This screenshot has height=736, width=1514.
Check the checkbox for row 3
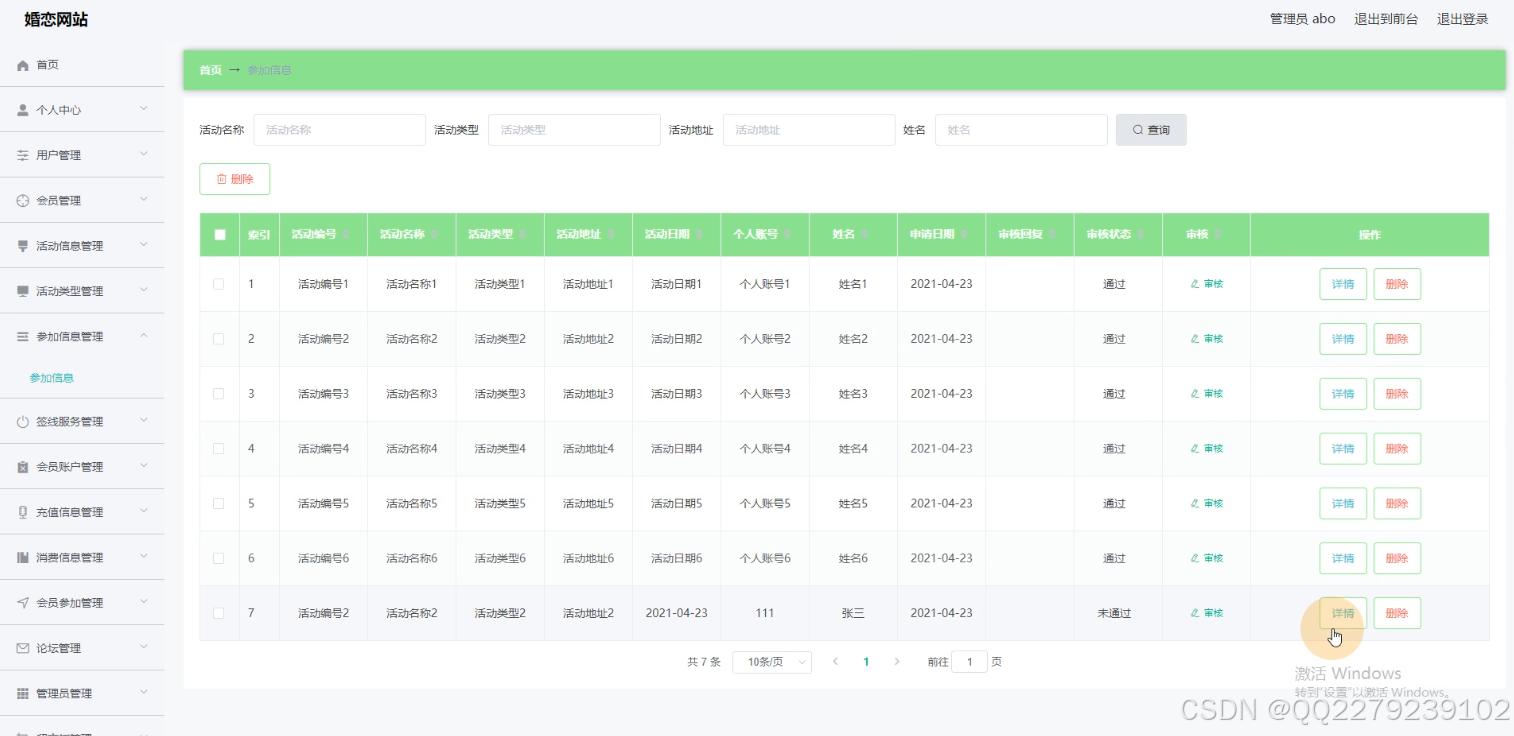(219, 394)
